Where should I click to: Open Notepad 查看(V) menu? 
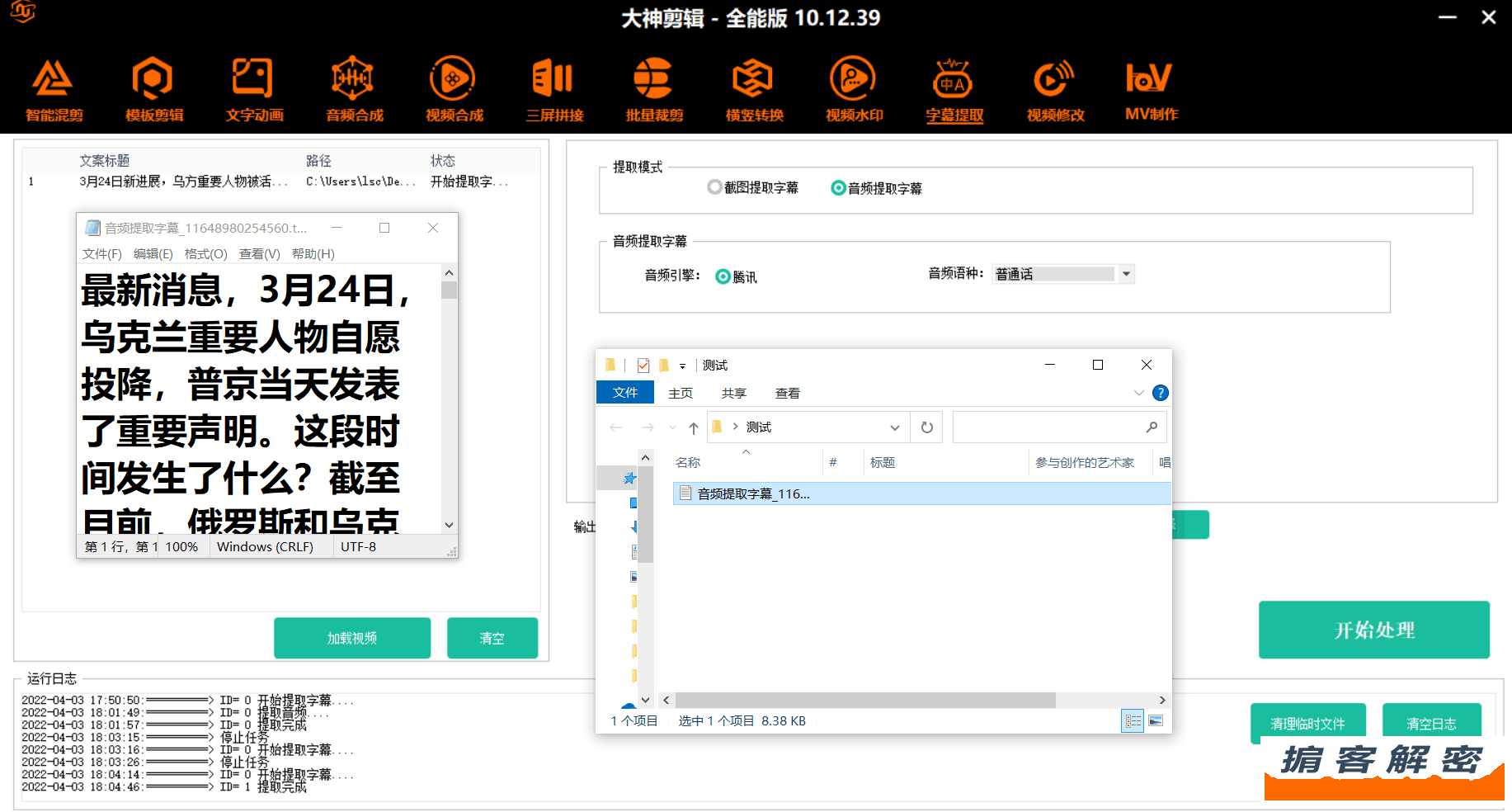pyautogui.click(x=260, y=254)
